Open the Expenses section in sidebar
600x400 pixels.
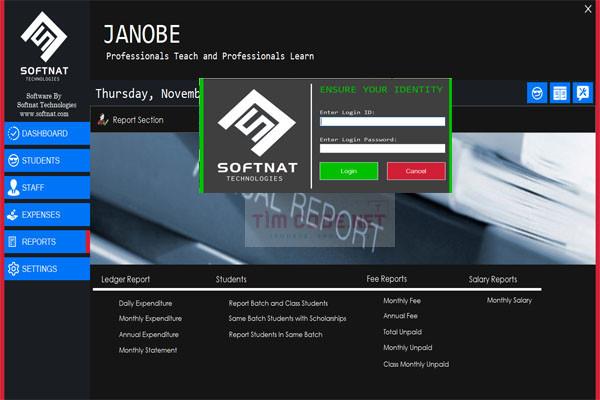pos(47,215)
